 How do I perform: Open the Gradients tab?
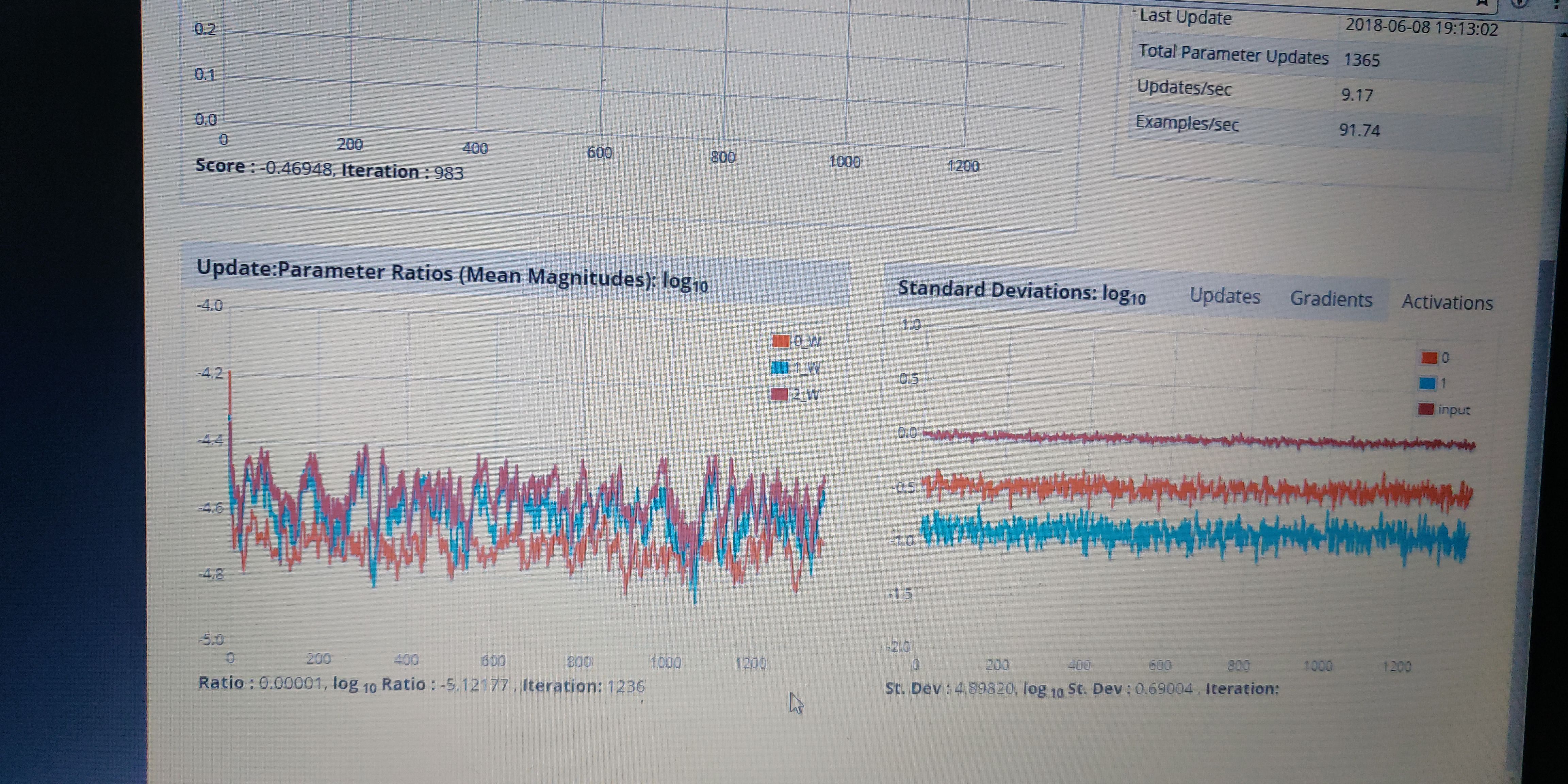click(x=1331, y=299)
